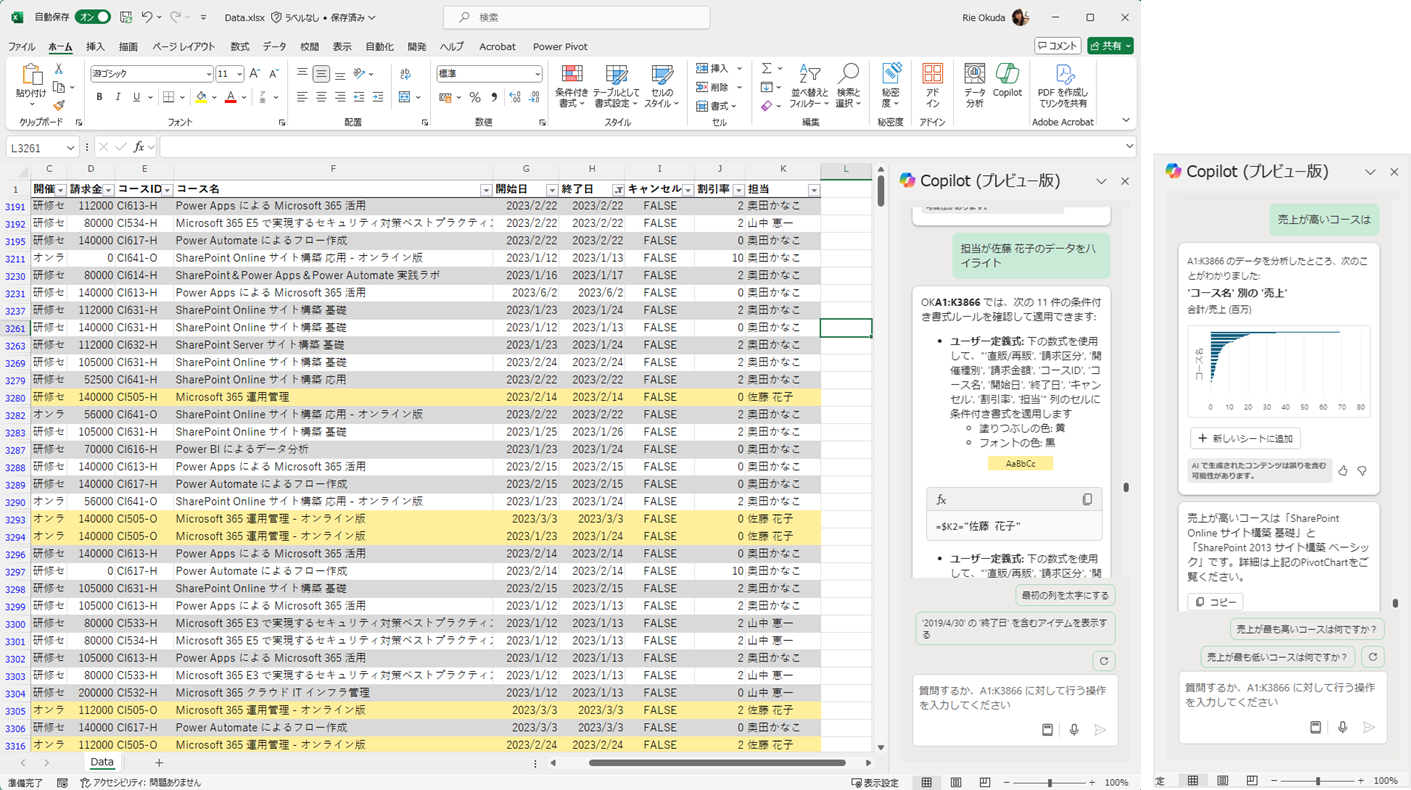Open 条件付き書式 dropdown
This screenshot has width=1411, height=790.
click(x=572, y=86)
